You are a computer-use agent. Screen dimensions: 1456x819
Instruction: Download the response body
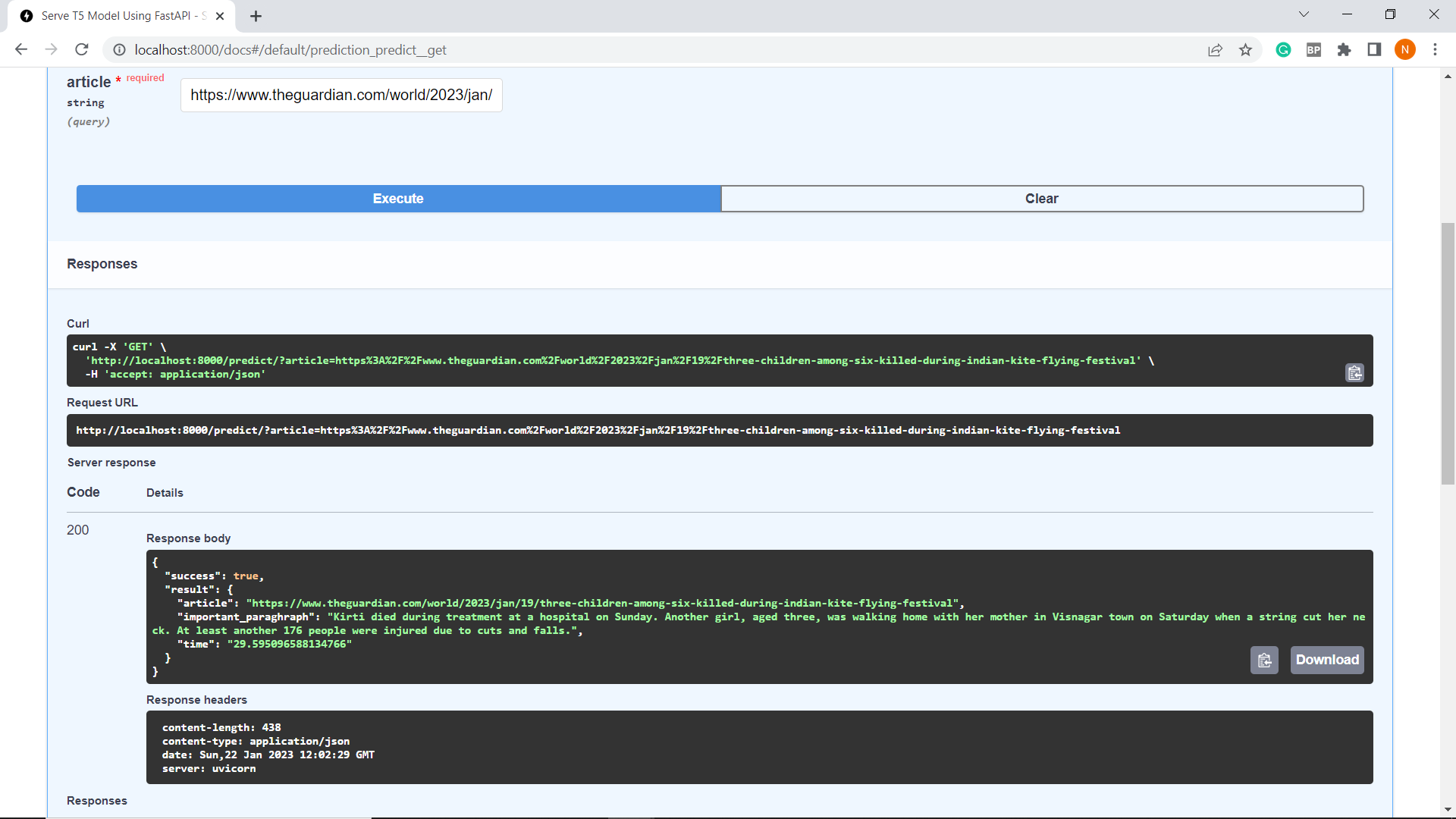(1326, 661)
